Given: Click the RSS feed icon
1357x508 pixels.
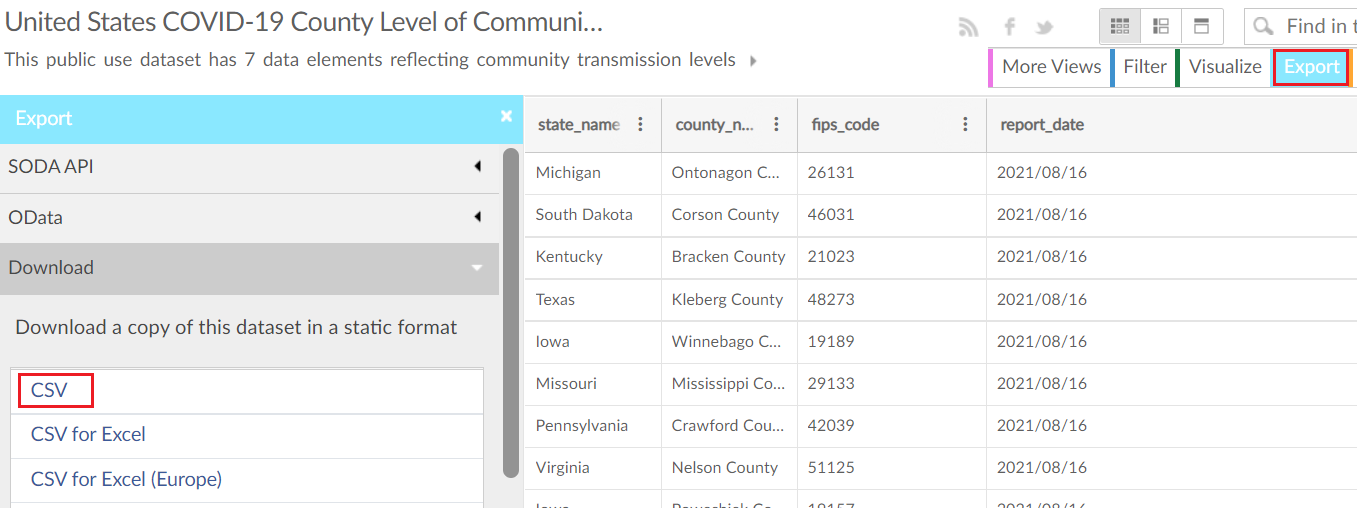Looking at the screenshot, I should point(968,27).
